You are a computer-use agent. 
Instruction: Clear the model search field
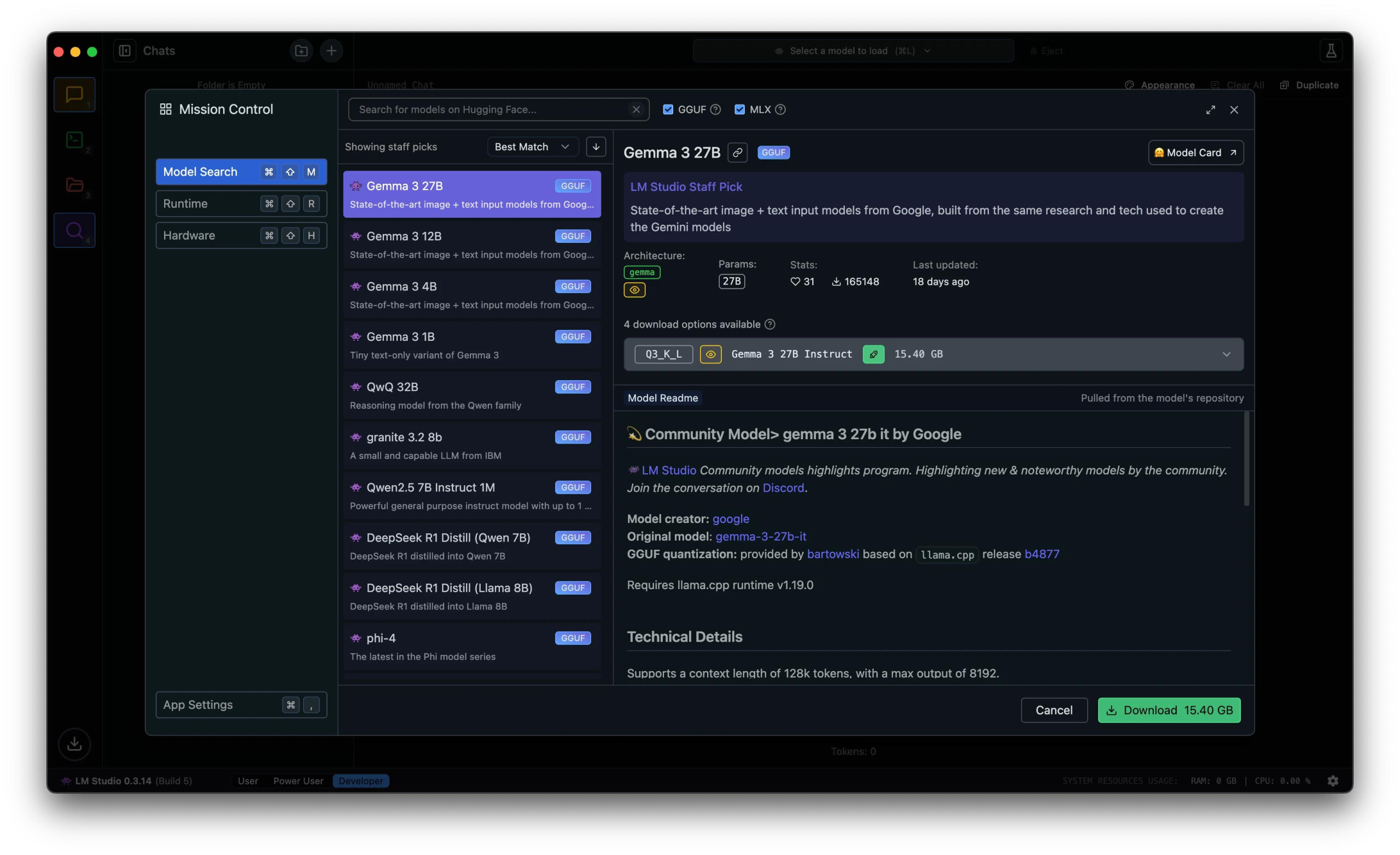(x=636, y=109)
